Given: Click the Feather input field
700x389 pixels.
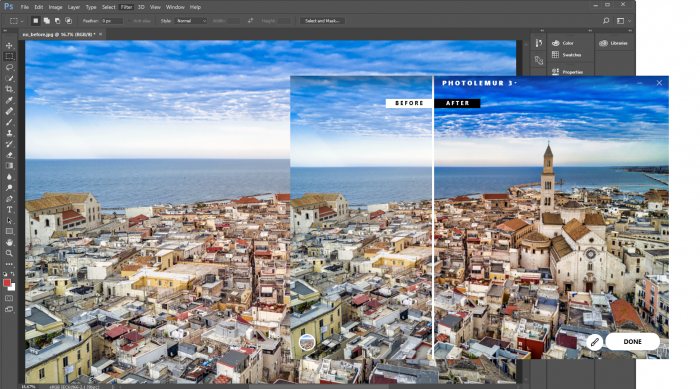Looking at the screenshot, I should (112, 21).
